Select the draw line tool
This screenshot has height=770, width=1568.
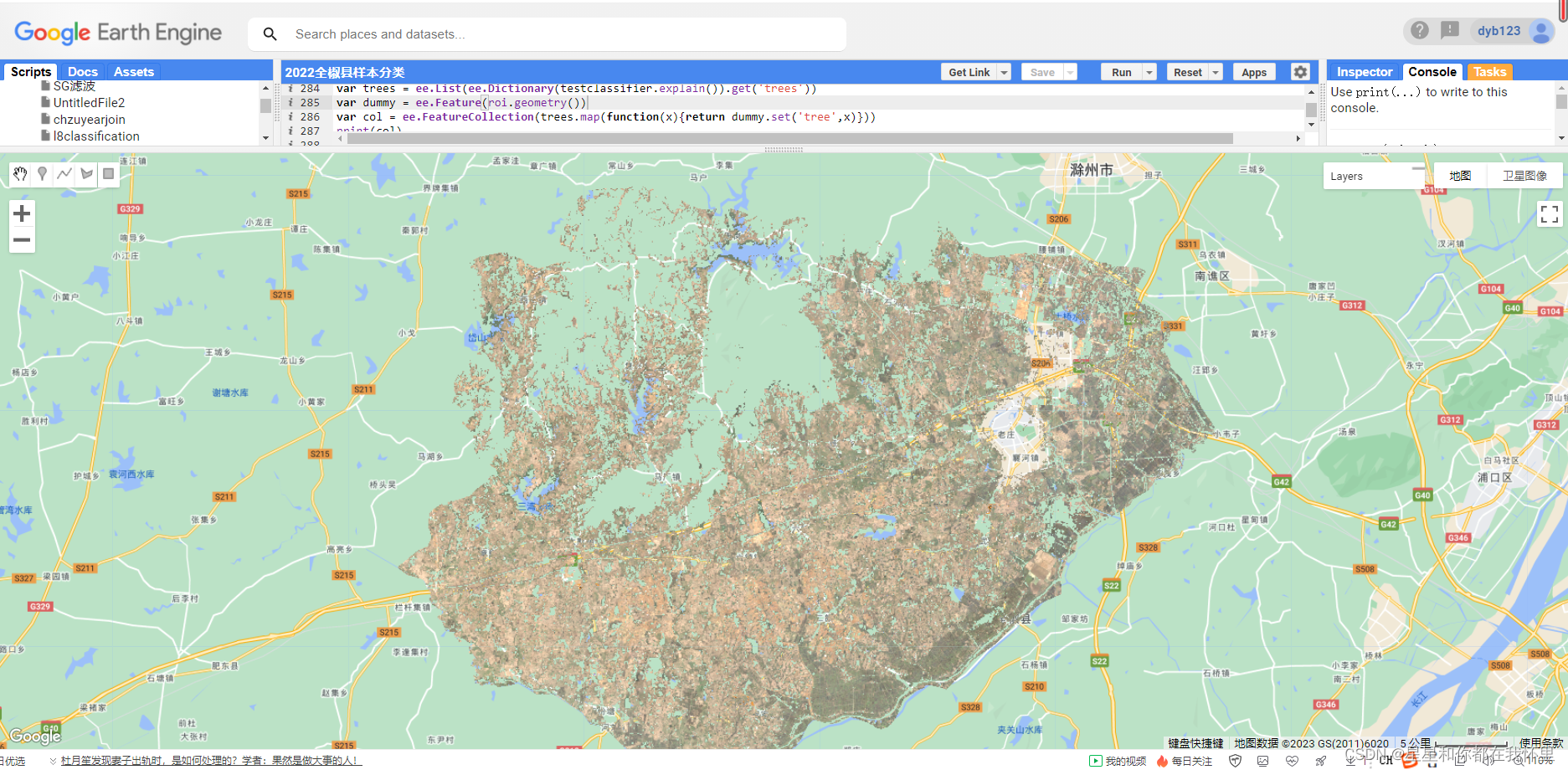tap(64, 174)
